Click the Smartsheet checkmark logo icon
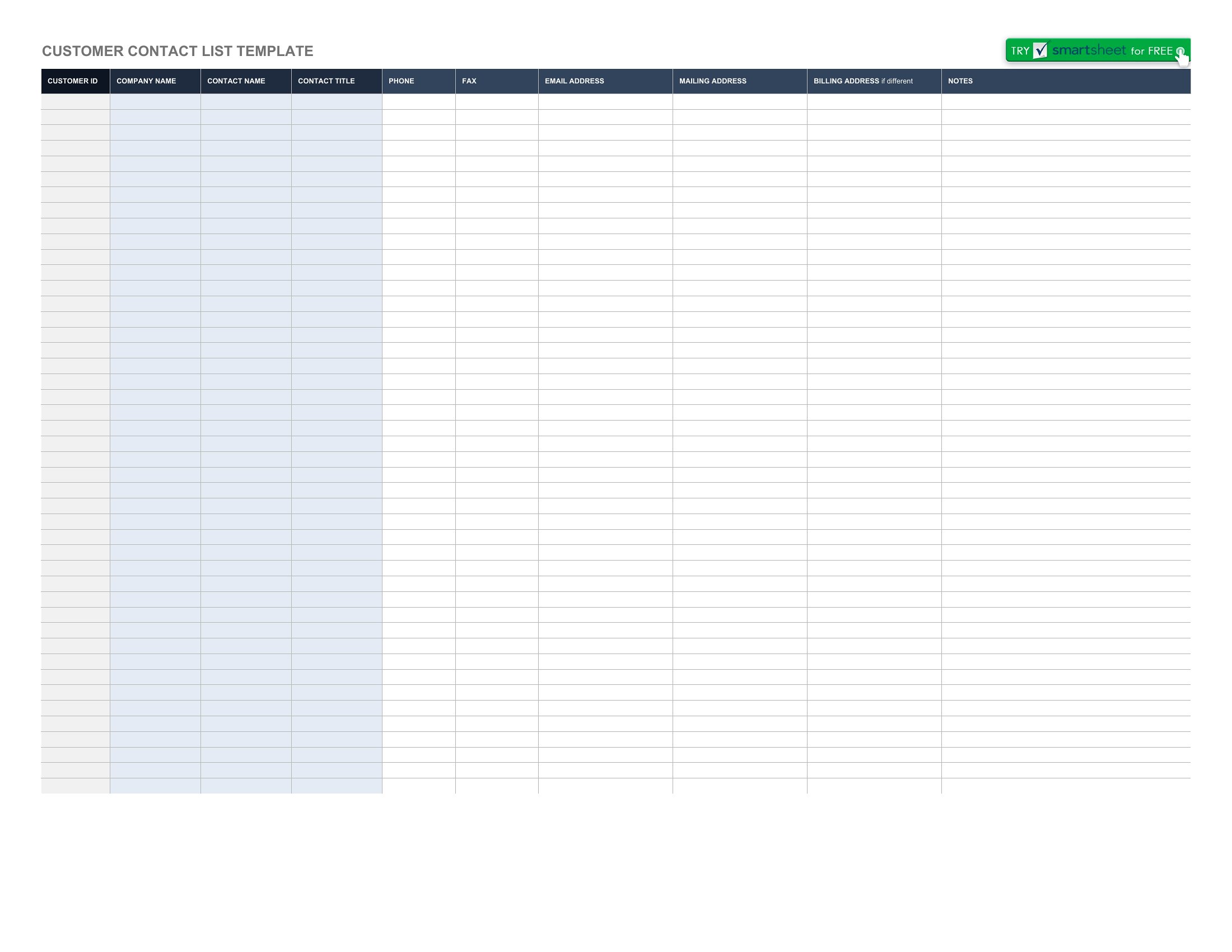 point(1040,50)
